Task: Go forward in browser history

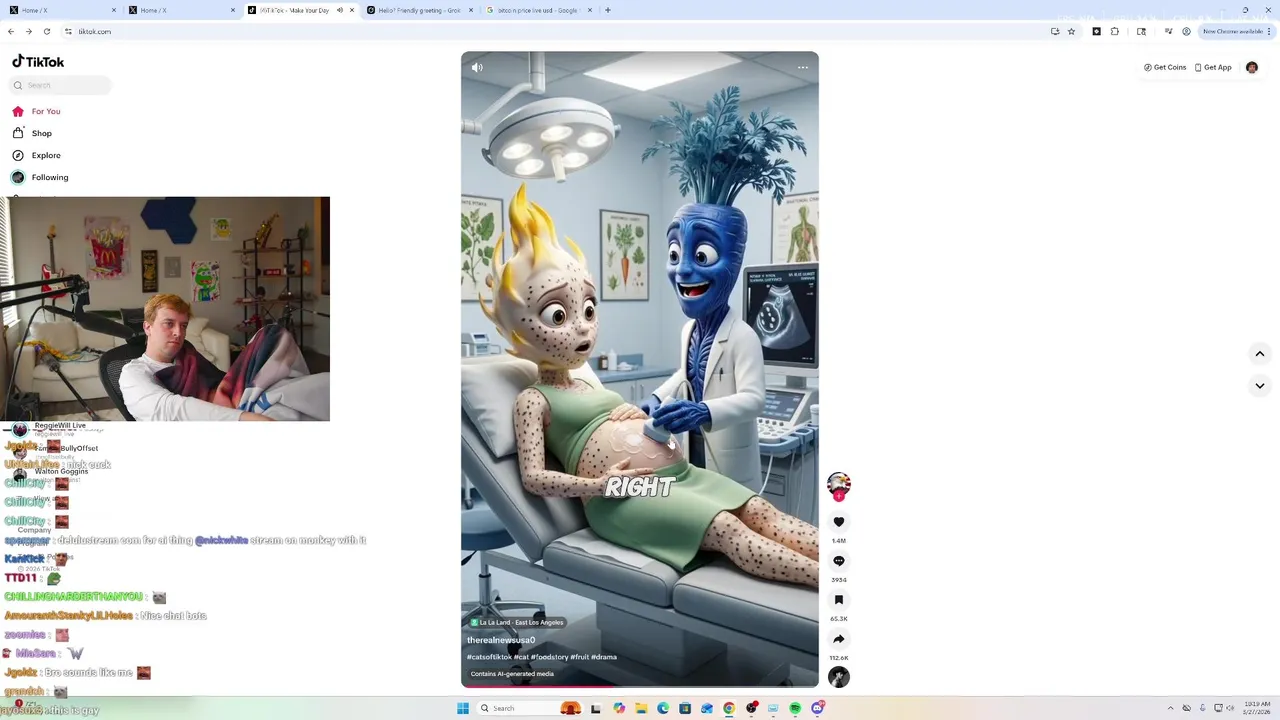Action: (28, 31)
